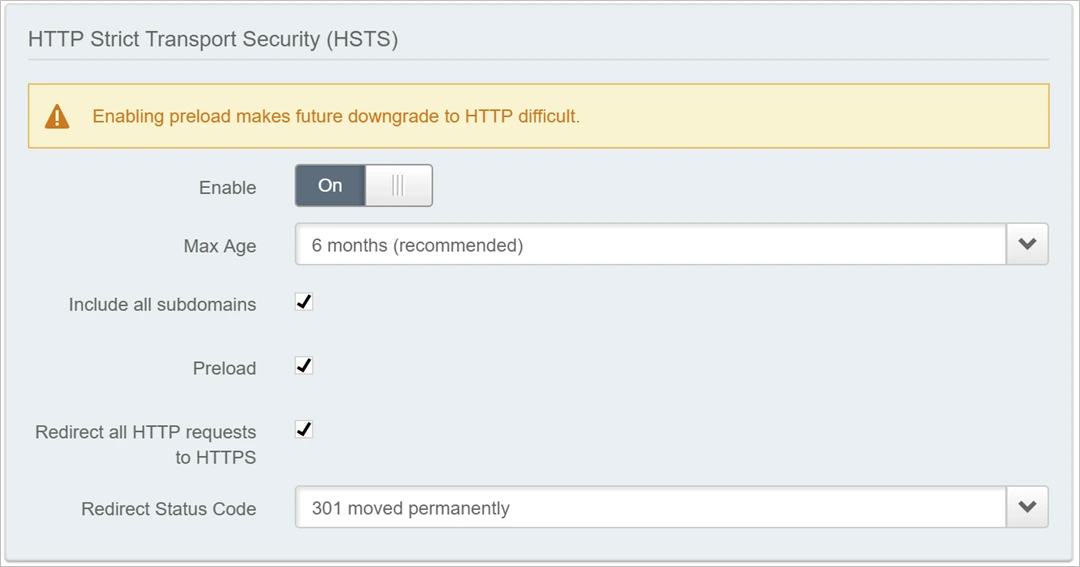Click the "Redirect Status Code" label

pos(168,509)
